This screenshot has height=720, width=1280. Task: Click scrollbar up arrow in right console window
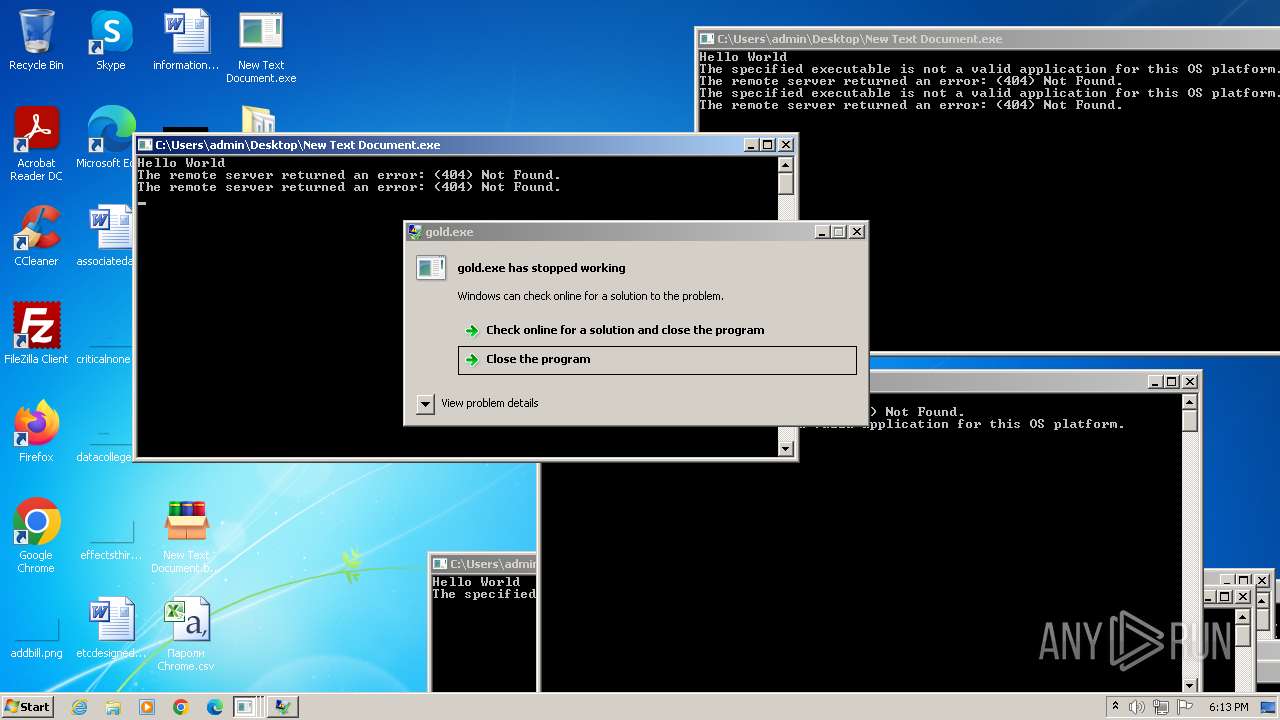point(1189,402)
